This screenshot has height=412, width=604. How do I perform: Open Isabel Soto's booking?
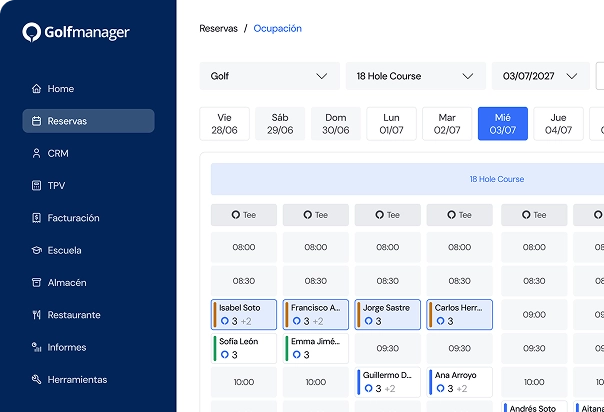point(244,315)
